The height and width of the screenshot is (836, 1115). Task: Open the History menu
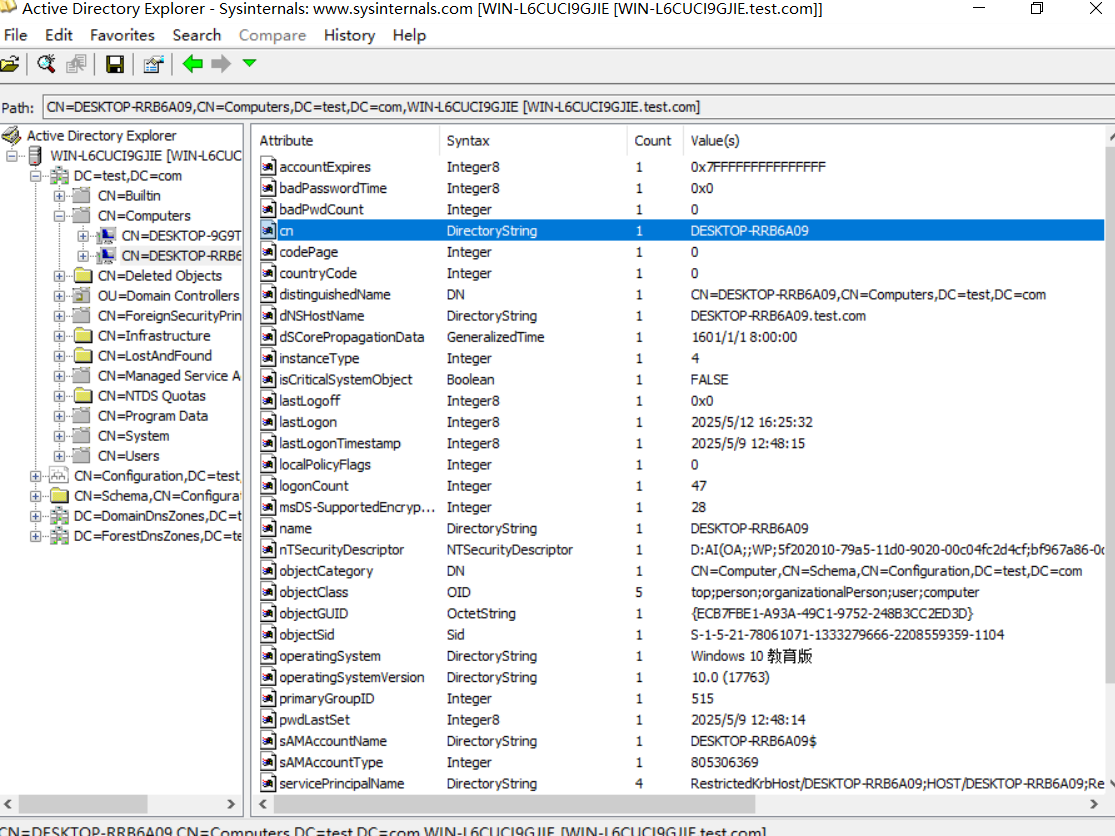click(x=349, y=35)
